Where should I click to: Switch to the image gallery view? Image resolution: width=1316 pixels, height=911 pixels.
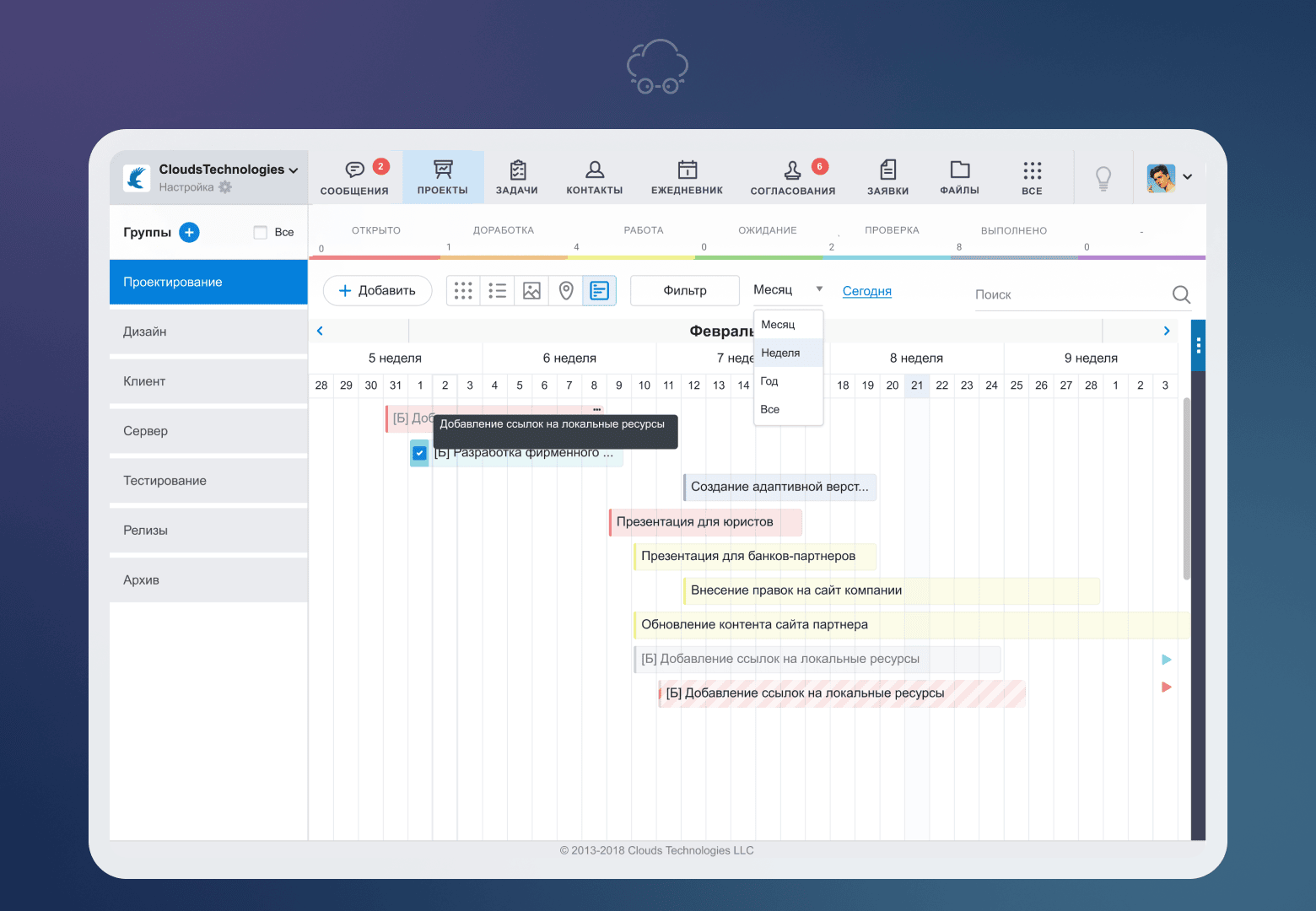[x=531, y=291]
